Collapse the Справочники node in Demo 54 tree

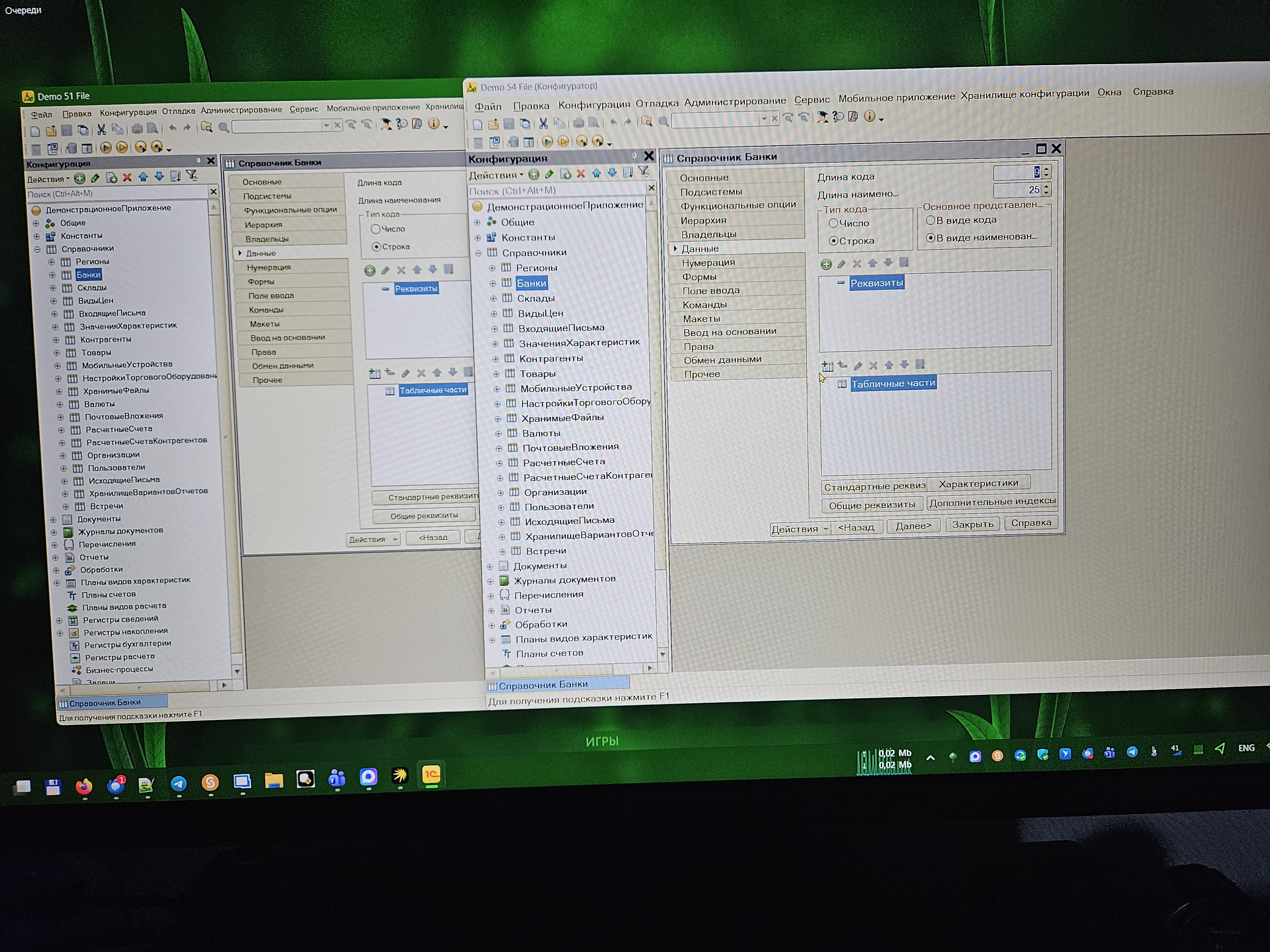coord(478,253)
